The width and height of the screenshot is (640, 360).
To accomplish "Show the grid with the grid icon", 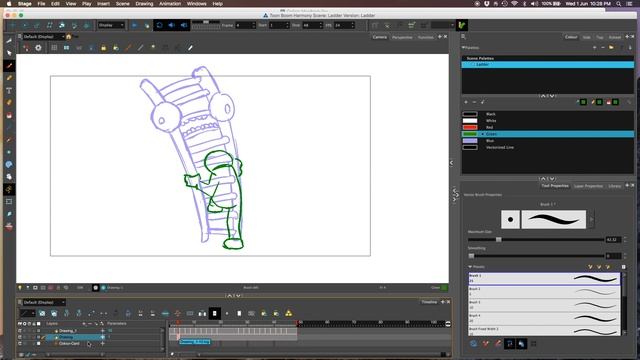I will 54,48.
